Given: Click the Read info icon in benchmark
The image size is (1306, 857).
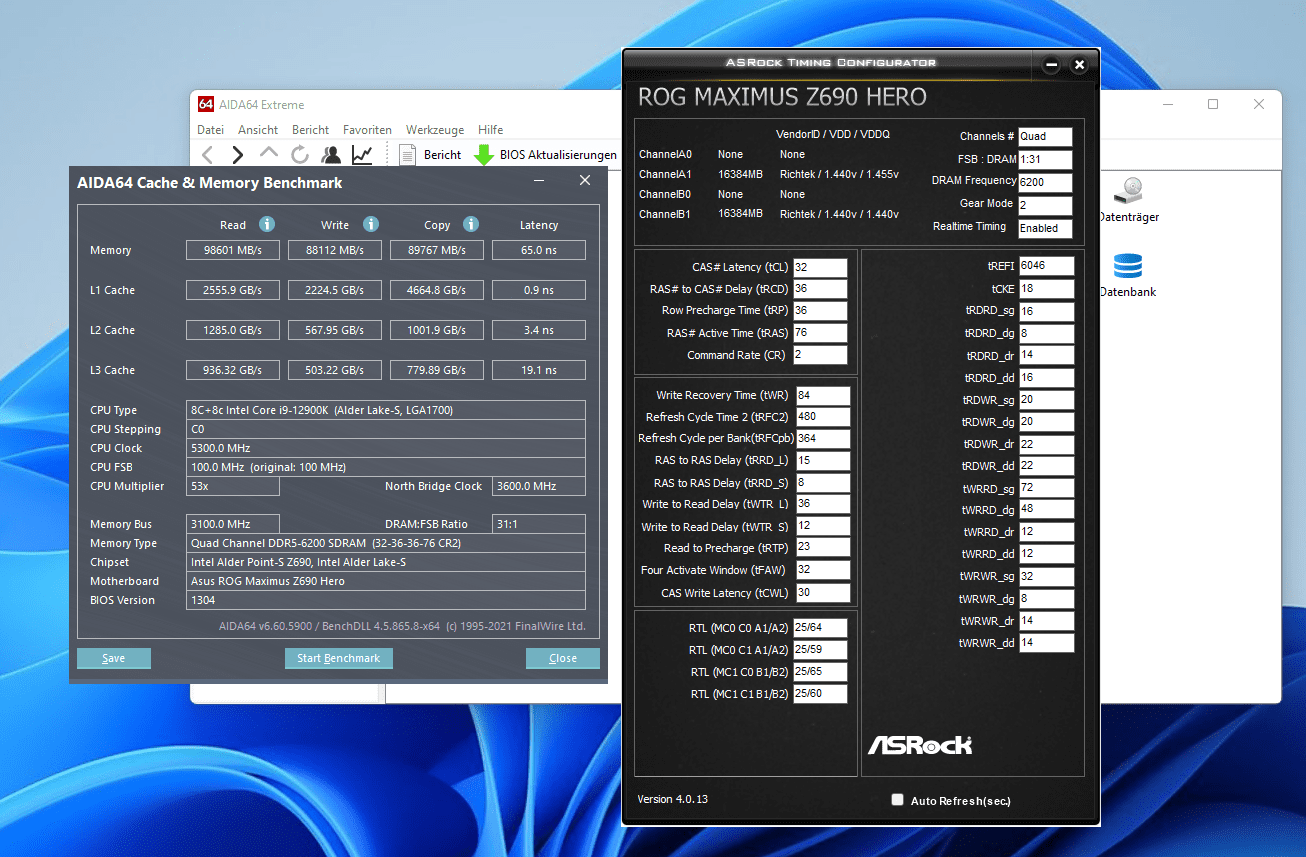Looking at the screenshot, I should (x=267, y=224).
